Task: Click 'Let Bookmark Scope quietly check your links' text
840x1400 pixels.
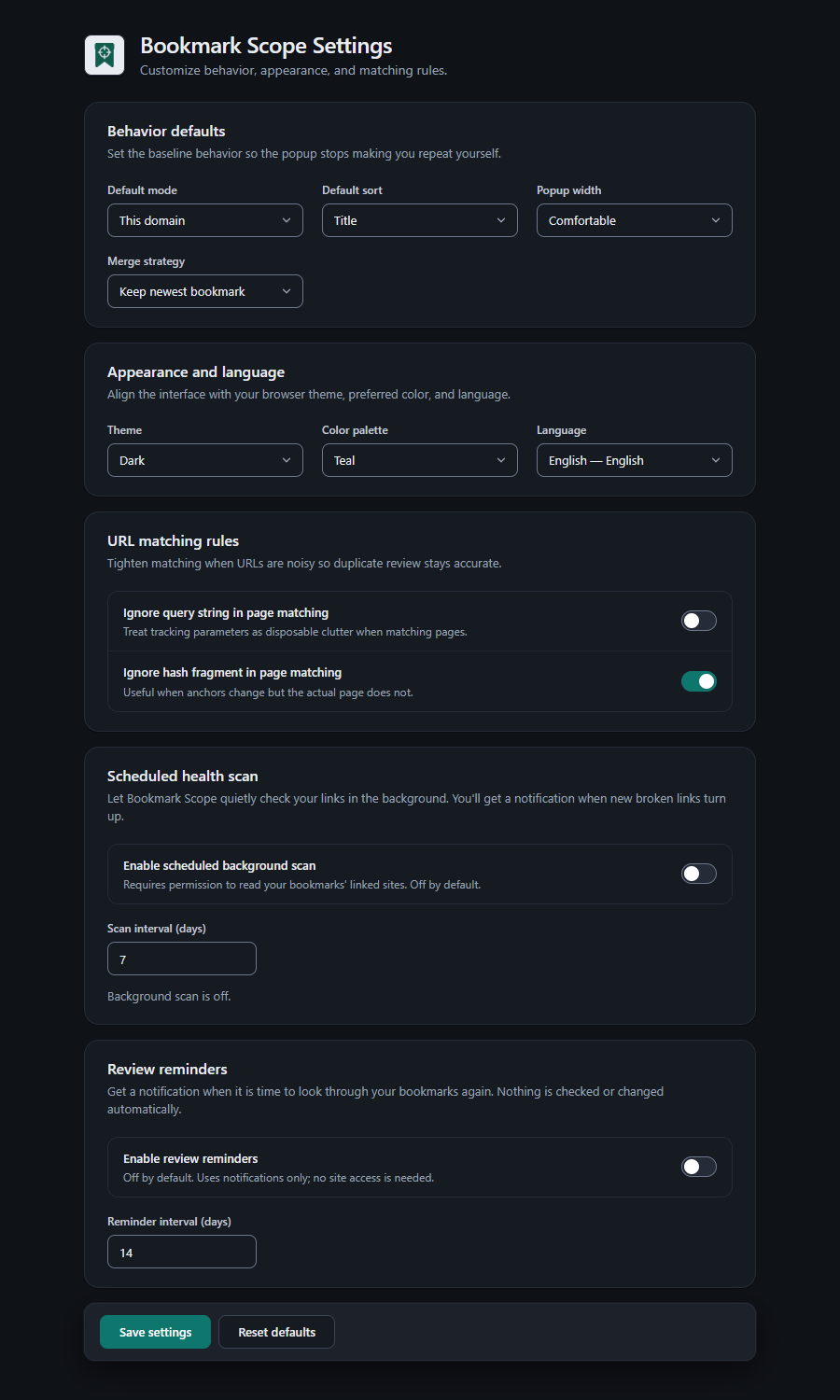Action: click(x=416, y=807)
